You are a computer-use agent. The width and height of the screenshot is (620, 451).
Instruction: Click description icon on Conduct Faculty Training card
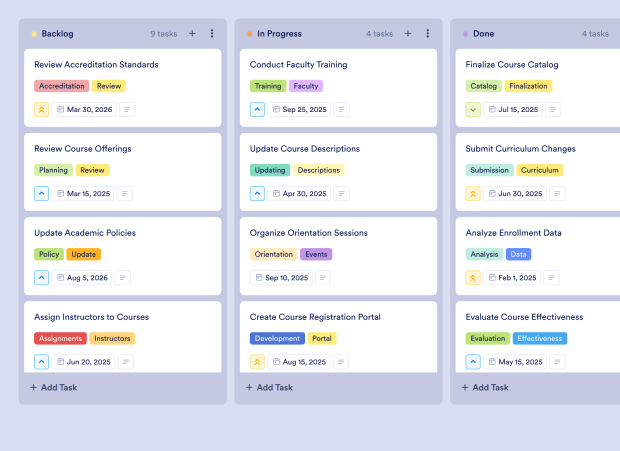(x=342, y=109)
